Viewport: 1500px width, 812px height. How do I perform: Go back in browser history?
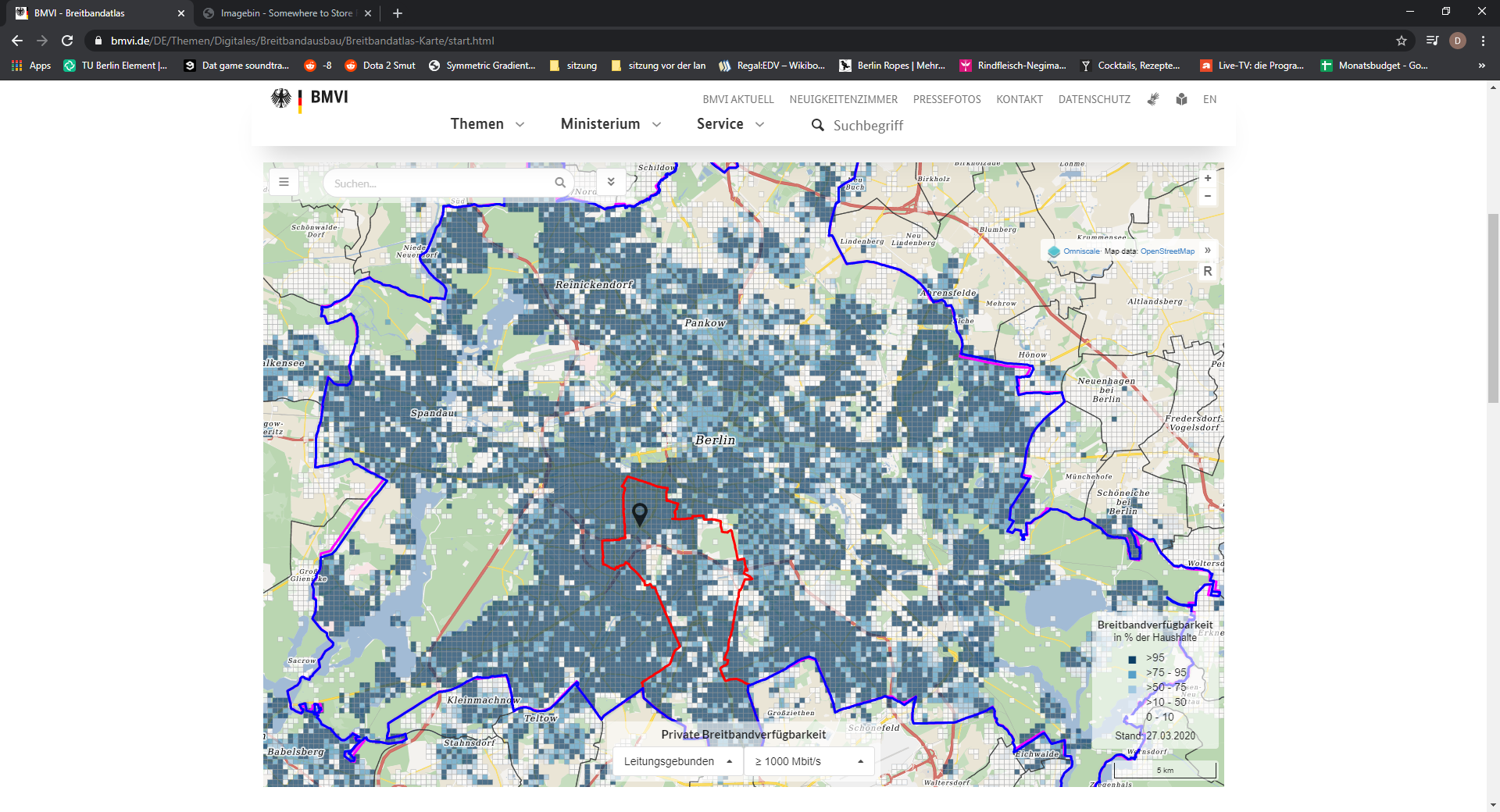[x=17, y=41]
